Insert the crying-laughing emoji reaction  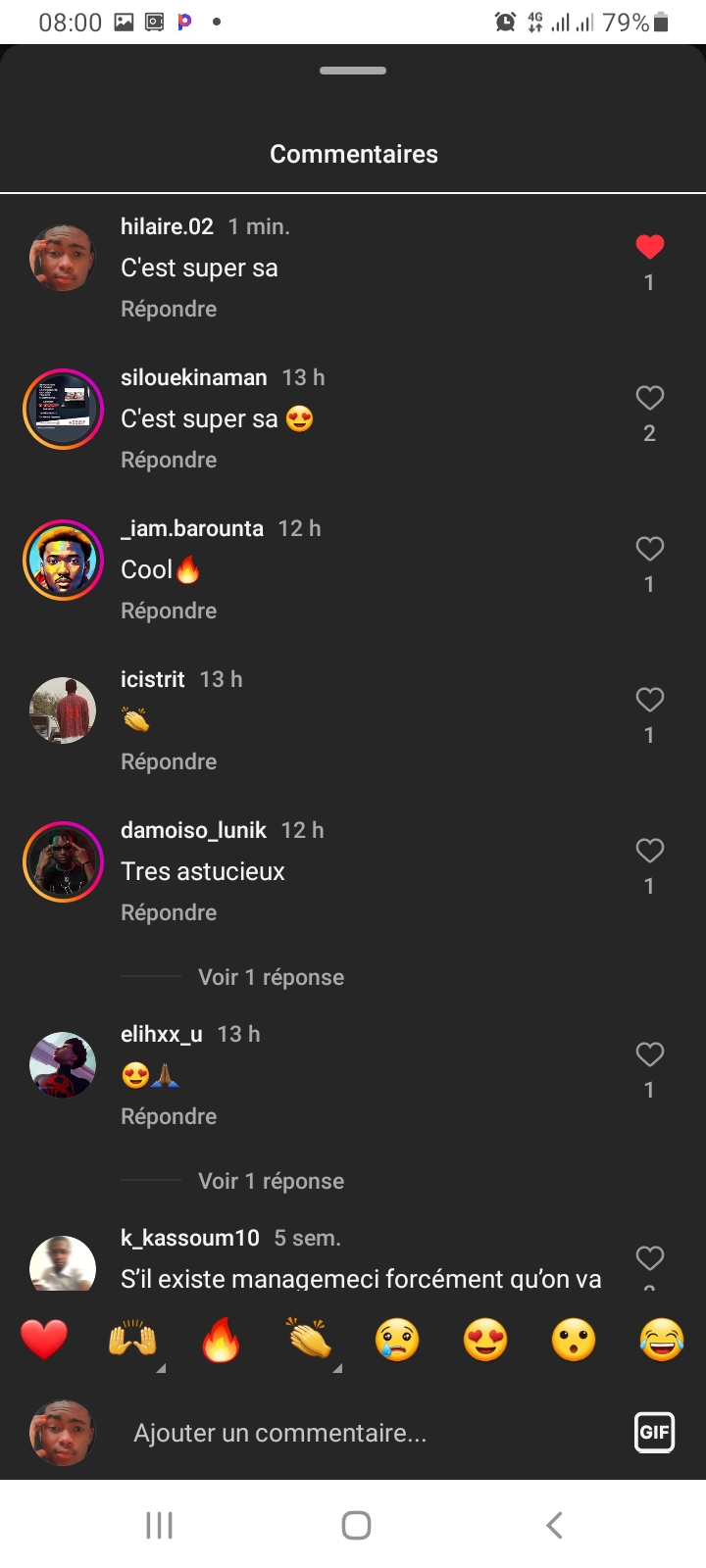pos(662,1340)
